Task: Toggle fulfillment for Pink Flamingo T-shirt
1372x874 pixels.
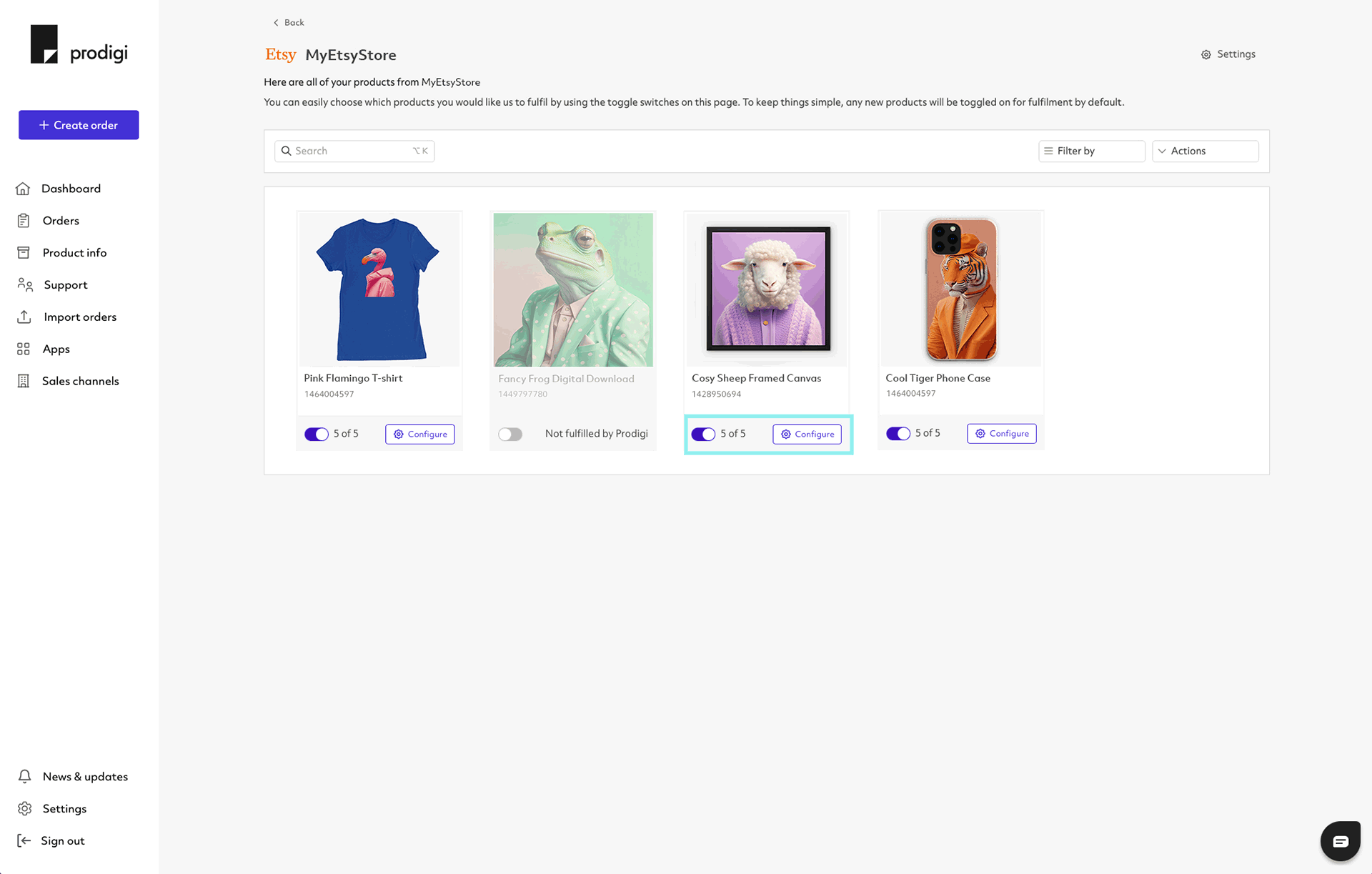Action: coord(316,433)
